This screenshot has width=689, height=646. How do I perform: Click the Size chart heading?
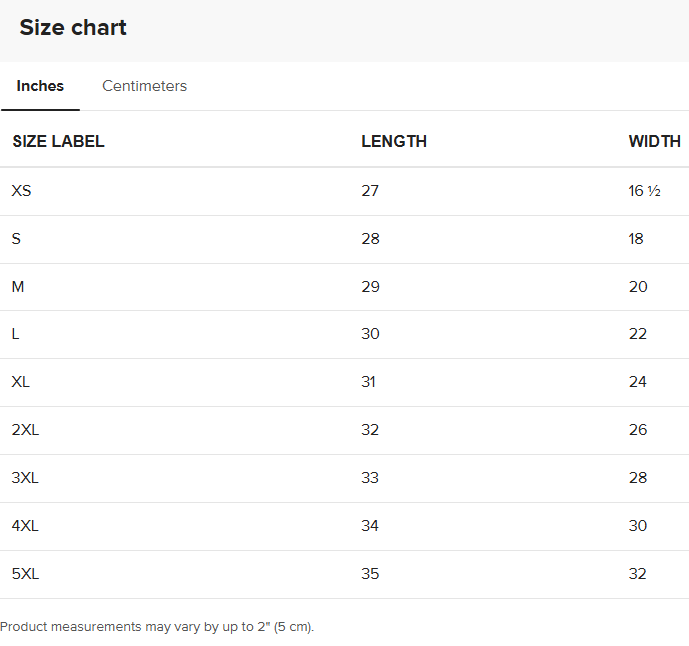click(73, 28)
